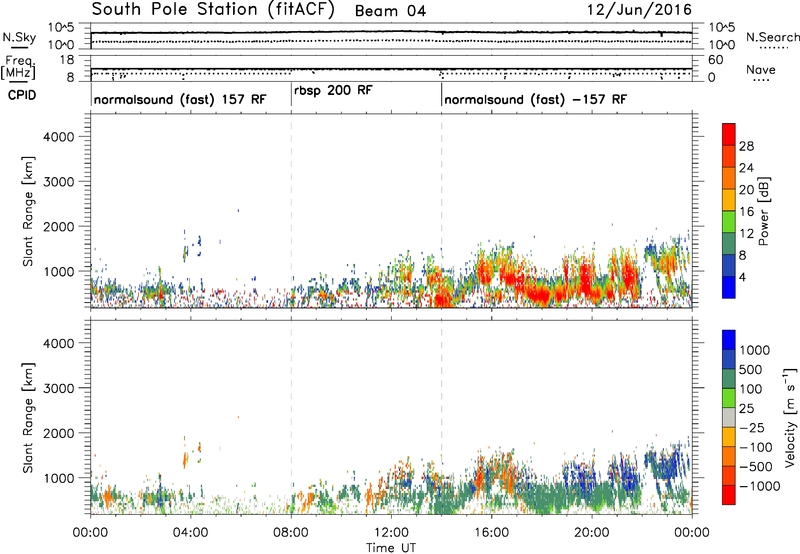Click the '1000' velocity colorbar tick
The height and width of the screenshot is (554, 800).
(x=755, y=350)
